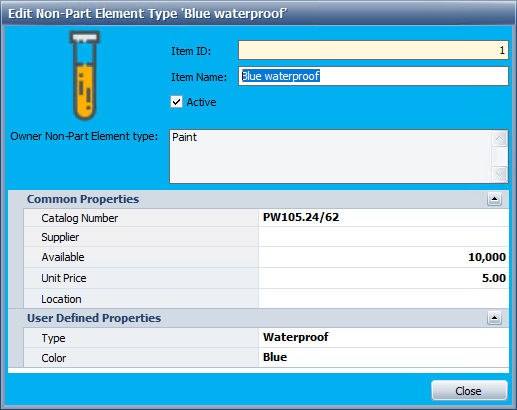Collapse the User Defined Properties section
517x410 pixels.
[x=494, y=318]
